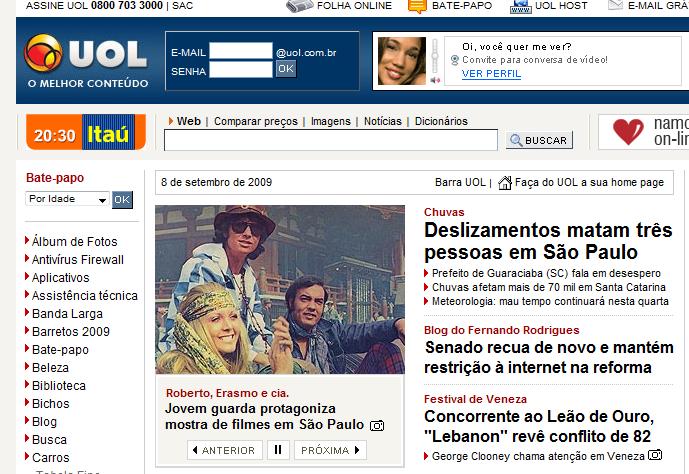Click the login OK button

pyautogui.click(x=286, y=69)
